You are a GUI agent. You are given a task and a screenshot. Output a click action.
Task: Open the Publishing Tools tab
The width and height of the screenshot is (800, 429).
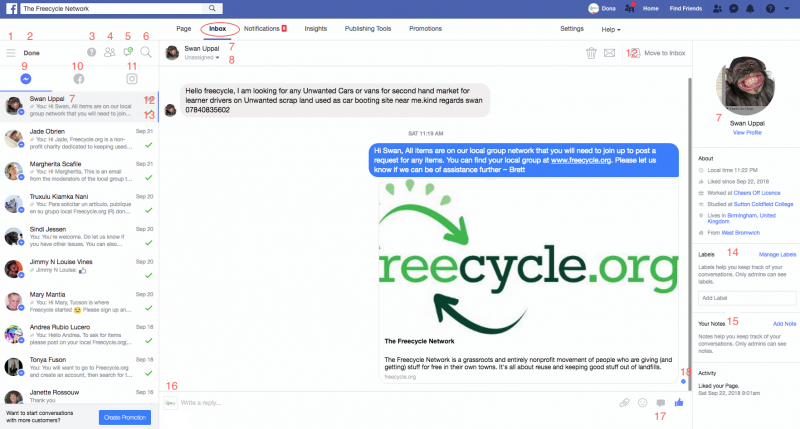coord(371,29)
